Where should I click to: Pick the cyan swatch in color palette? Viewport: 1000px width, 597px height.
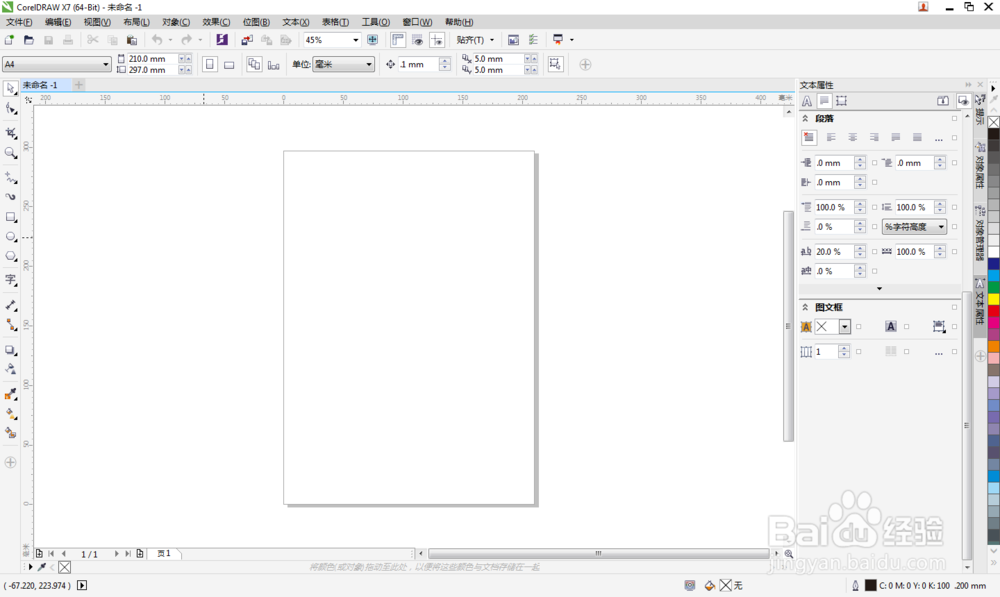pos(994,276)
